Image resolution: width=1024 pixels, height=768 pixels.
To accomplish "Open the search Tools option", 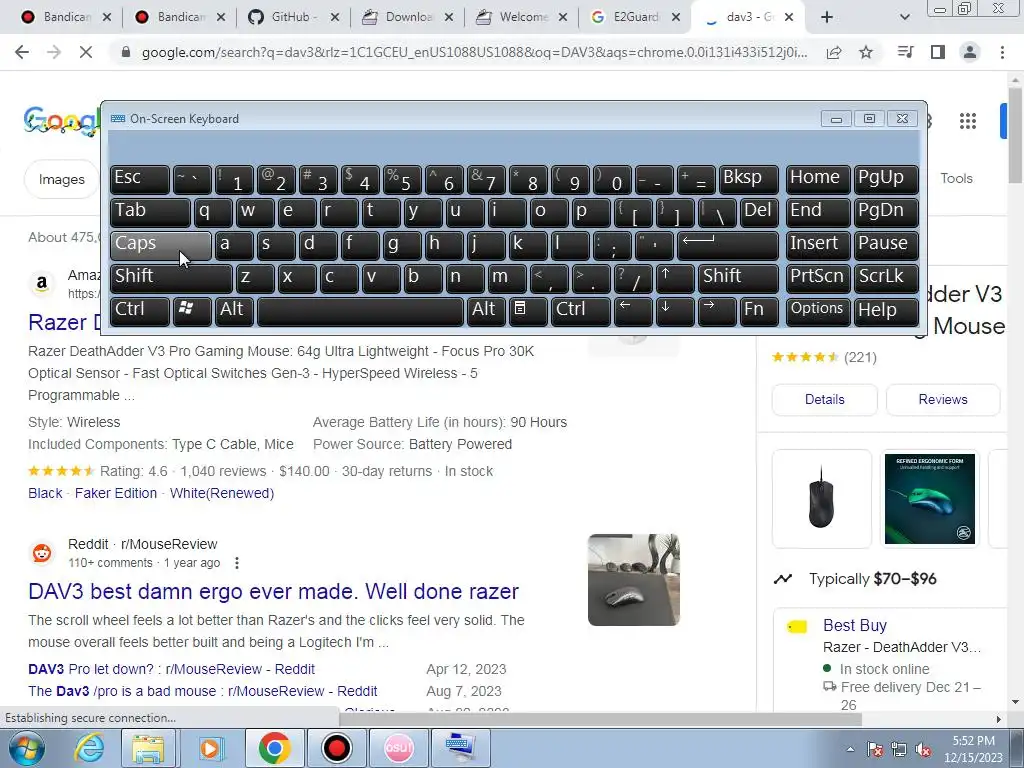I will [x=956, y=178].
